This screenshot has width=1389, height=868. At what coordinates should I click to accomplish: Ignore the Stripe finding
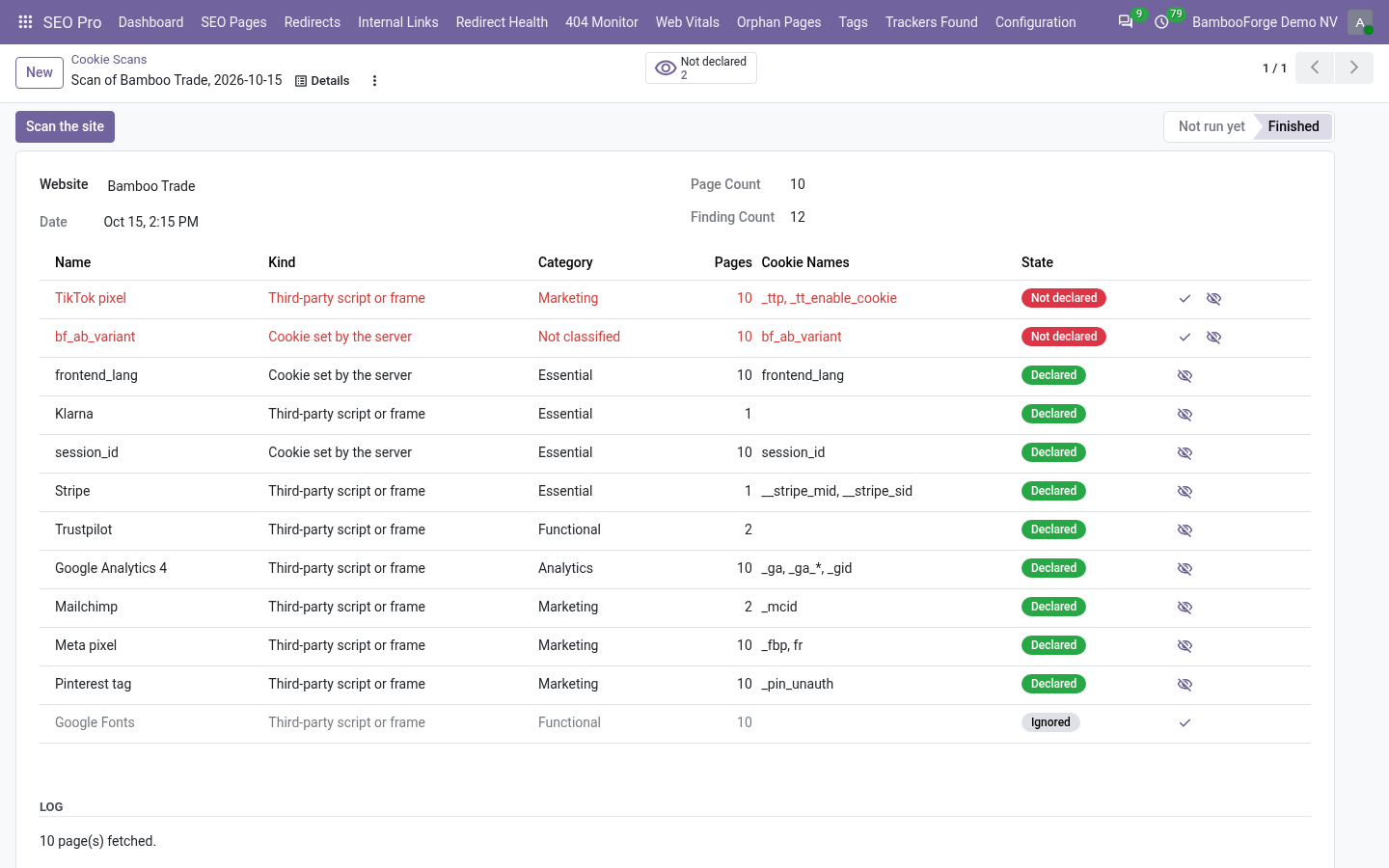(1185, 492)
